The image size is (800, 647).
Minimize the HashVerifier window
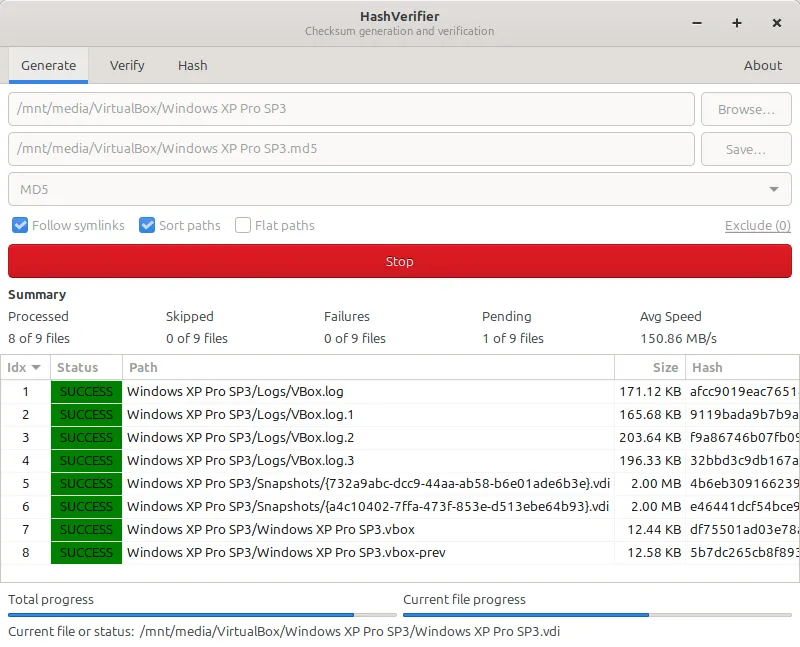pos(697,23)
